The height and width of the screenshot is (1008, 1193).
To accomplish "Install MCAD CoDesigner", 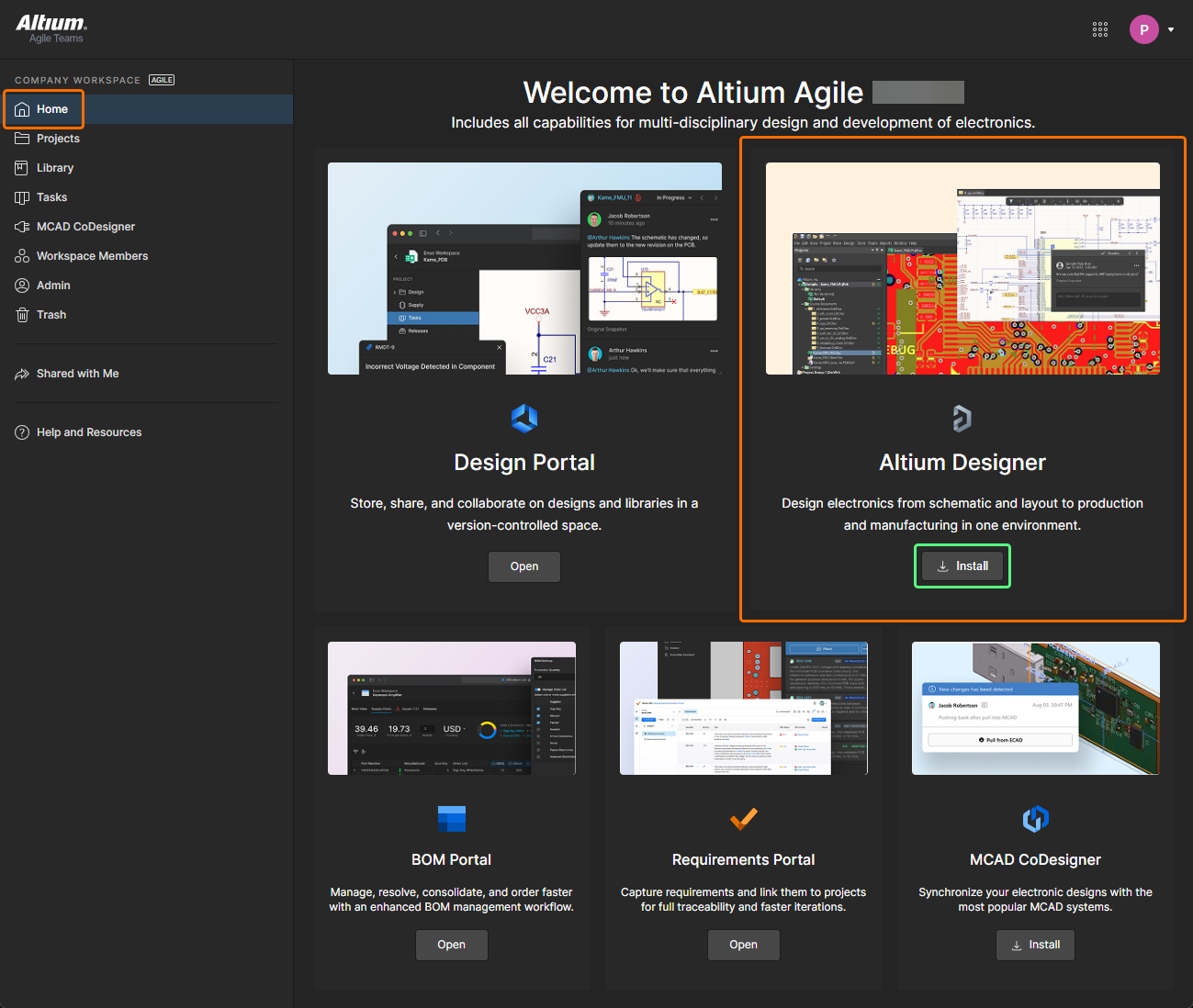I will [1035, 945].
